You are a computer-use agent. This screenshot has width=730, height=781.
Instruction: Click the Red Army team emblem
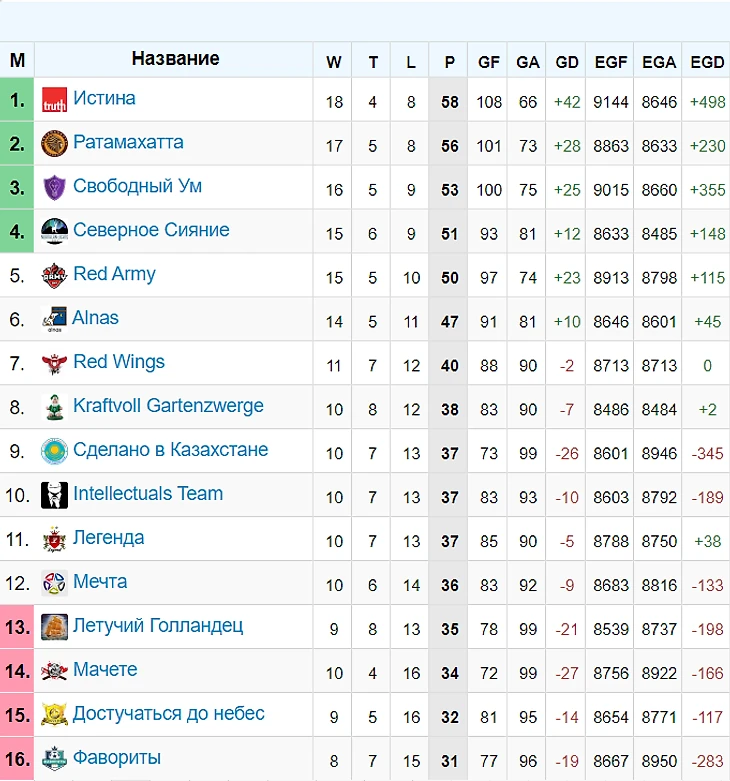pos(54,275)
